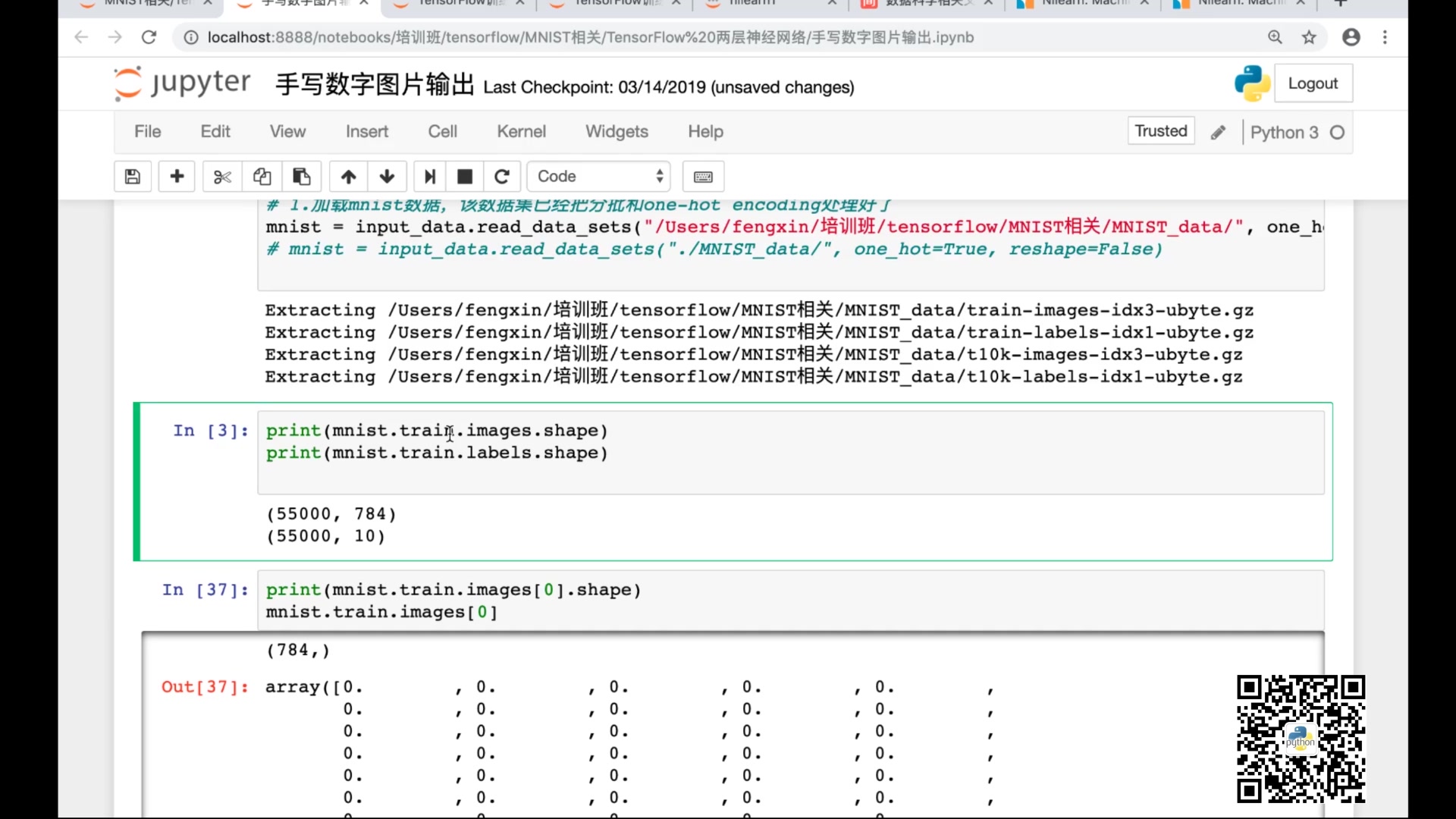Viewport: 1456px width, 819px height.
Task: Click the Trusted button
Action: click(x=1161, y=131)
